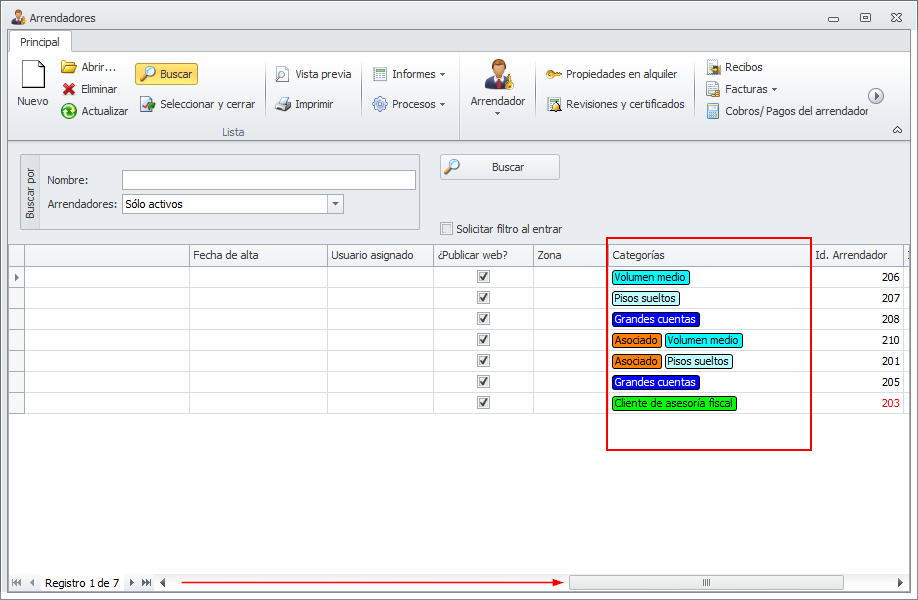Image resolution: width=918 pixels, height=600 pixels.
Task: Click Pisos sueltos tag in row 207
Action: coord(645,298)
